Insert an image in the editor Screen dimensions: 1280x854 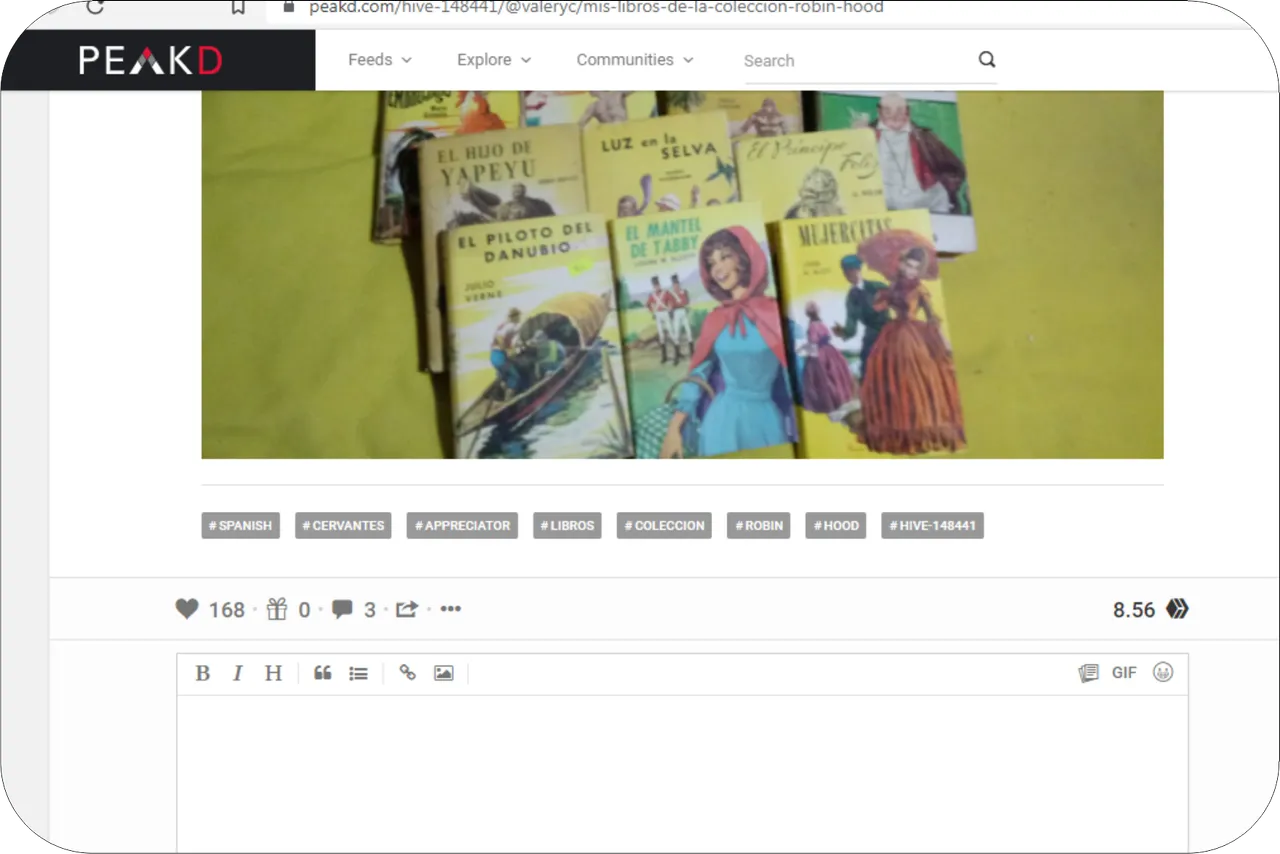click(x=444, y=673)
